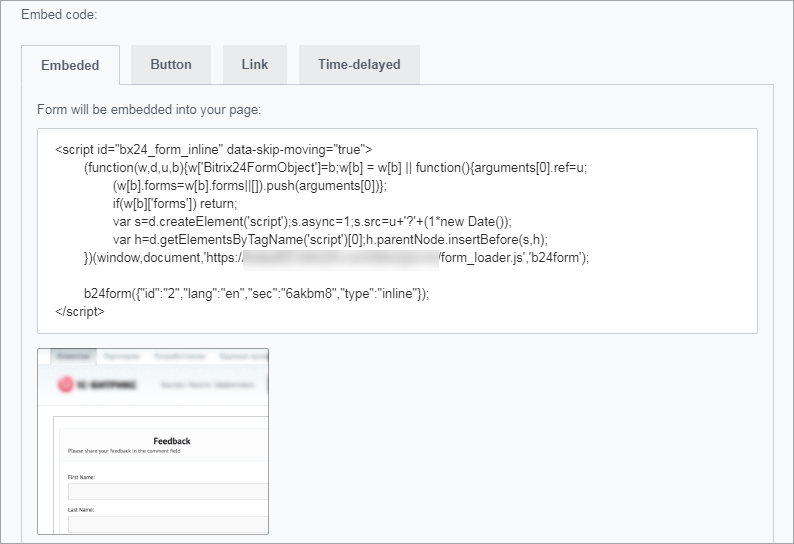Switch to the Button tab

(171, 64)
